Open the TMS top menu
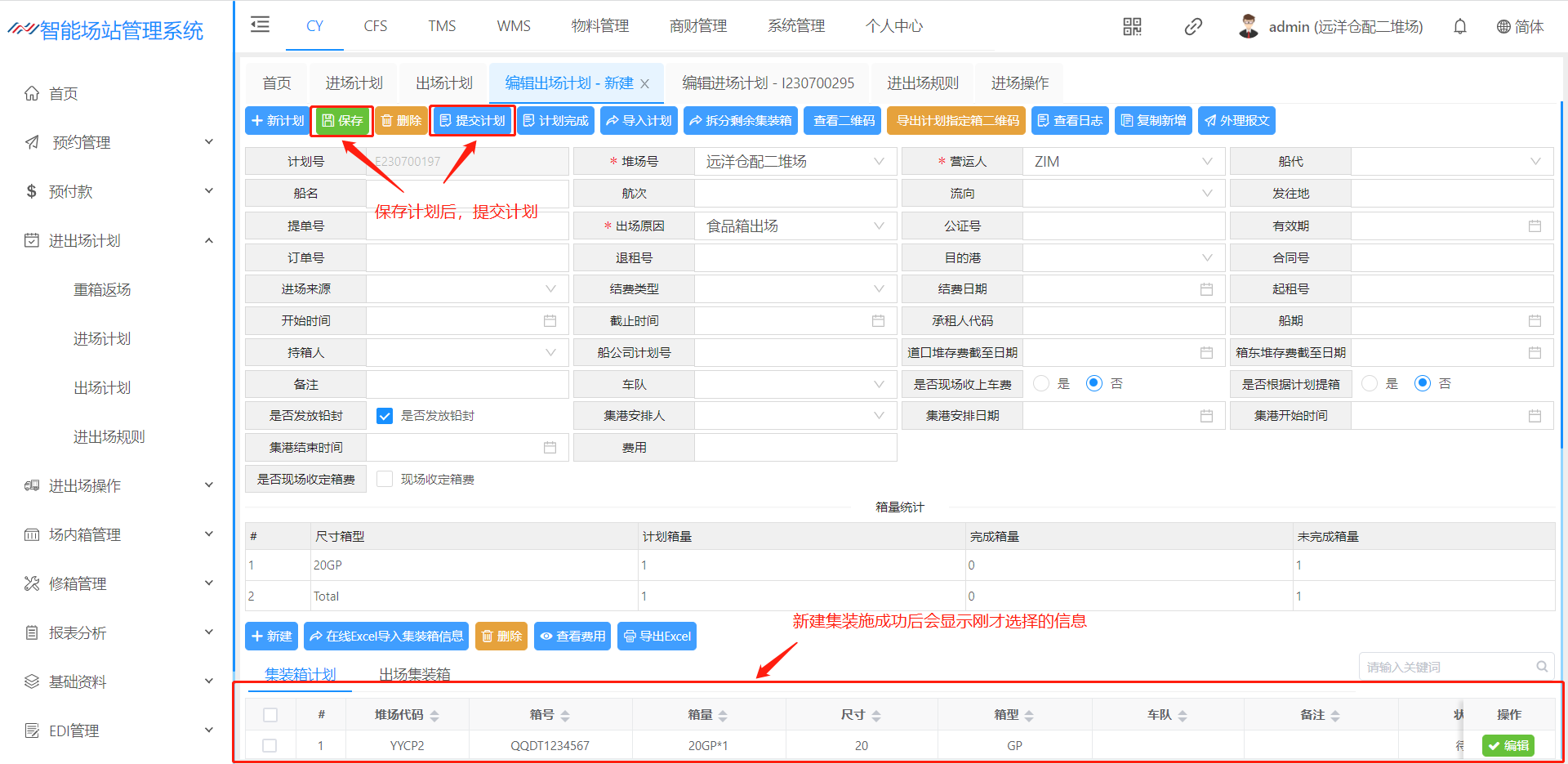1568x764 pixels. pyautogui.click(x=442, y=26)
